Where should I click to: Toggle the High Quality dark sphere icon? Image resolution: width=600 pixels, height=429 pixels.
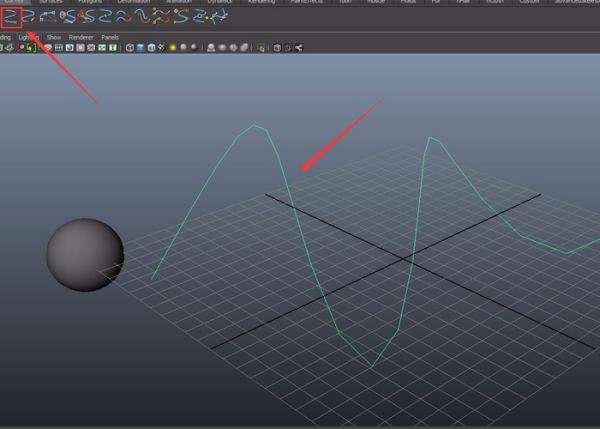click(194, 47)
